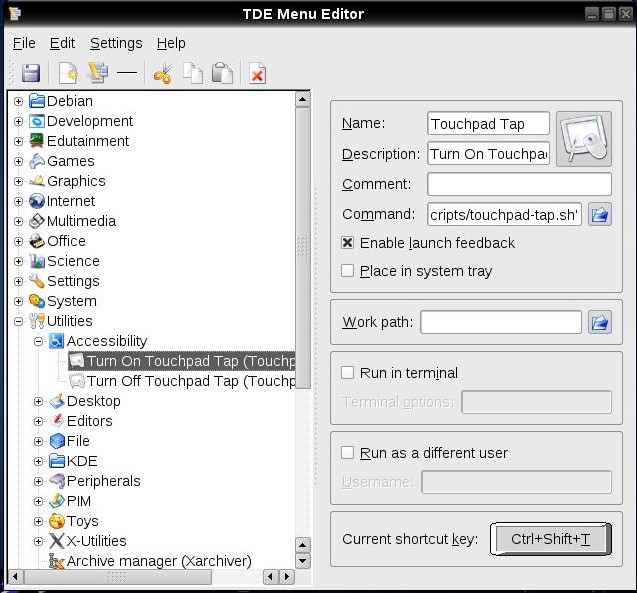Enable Place in system tray
This screenshot has width=637, height=593.
tap(347, 271)
